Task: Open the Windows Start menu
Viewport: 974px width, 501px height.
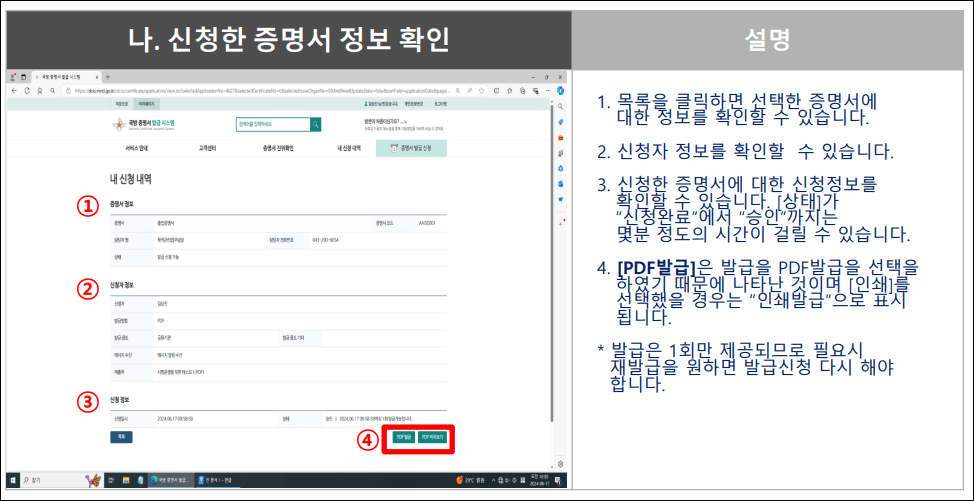Action: (13, 480)
